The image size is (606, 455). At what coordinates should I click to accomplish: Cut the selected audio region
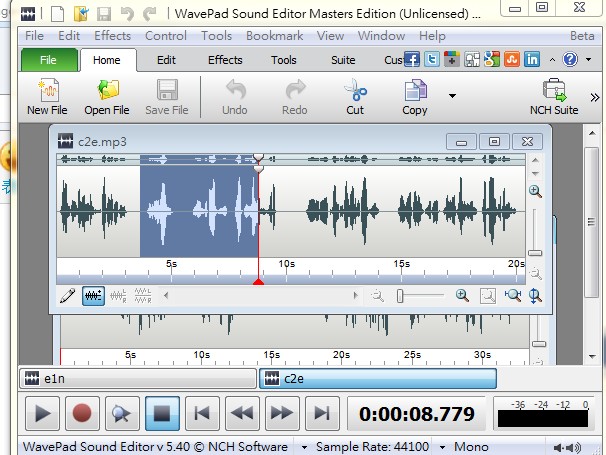[355, 97]
